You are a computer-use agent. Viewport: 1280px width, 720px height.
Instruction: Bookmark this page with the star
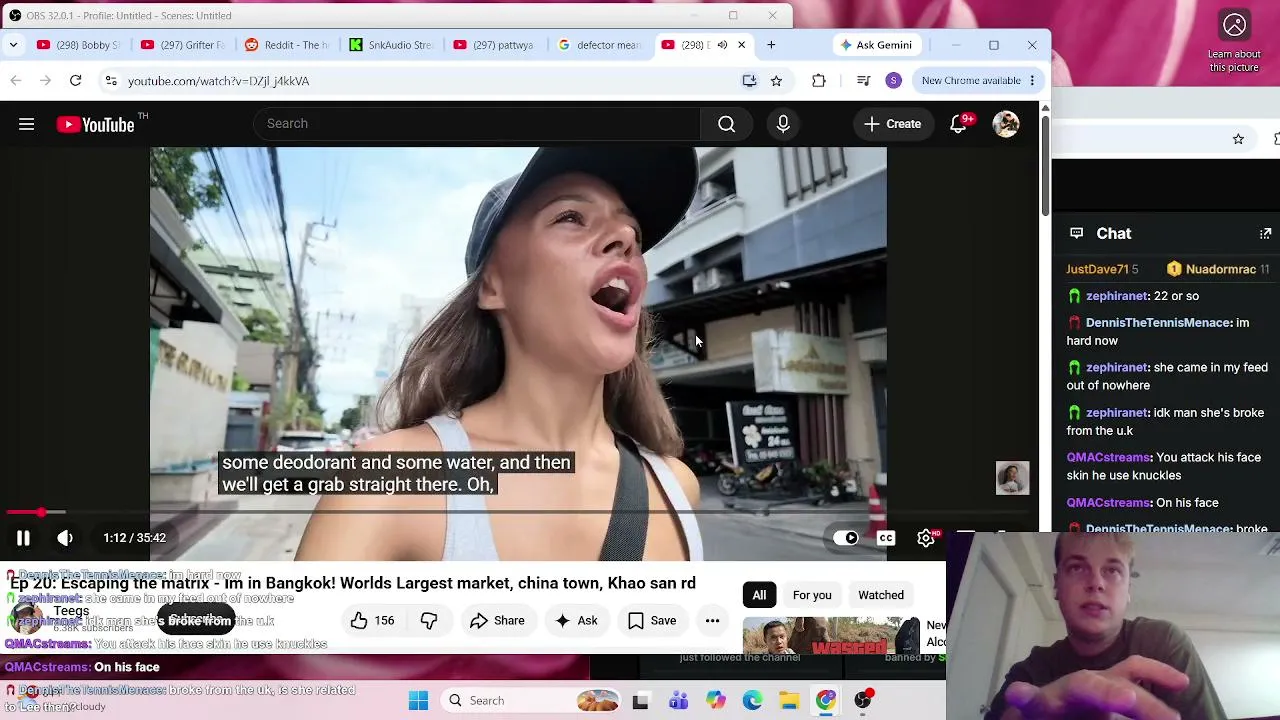coord(776,81)
